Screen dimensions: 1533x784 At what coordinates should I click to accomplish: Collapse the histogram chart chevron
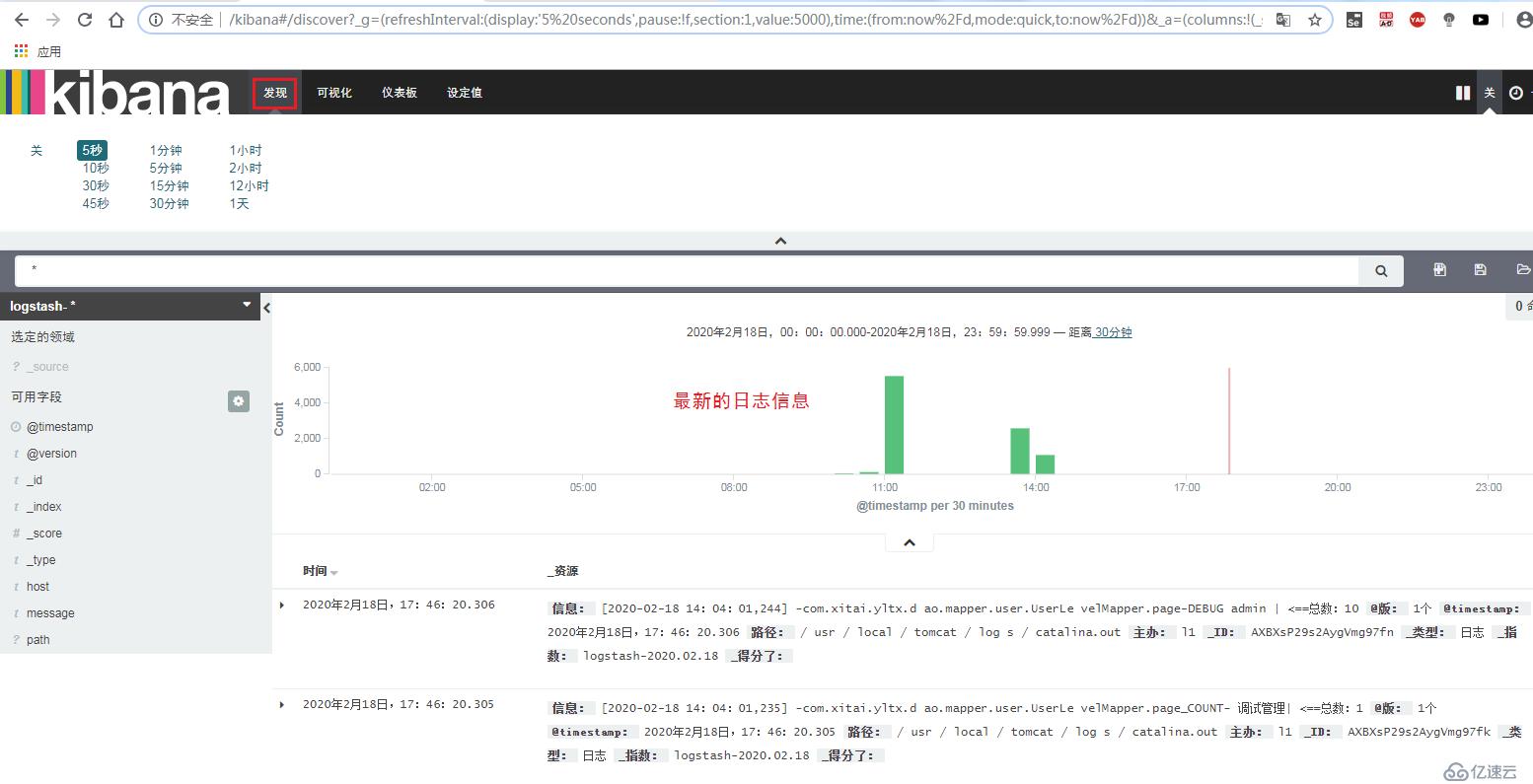coord(909,542)
